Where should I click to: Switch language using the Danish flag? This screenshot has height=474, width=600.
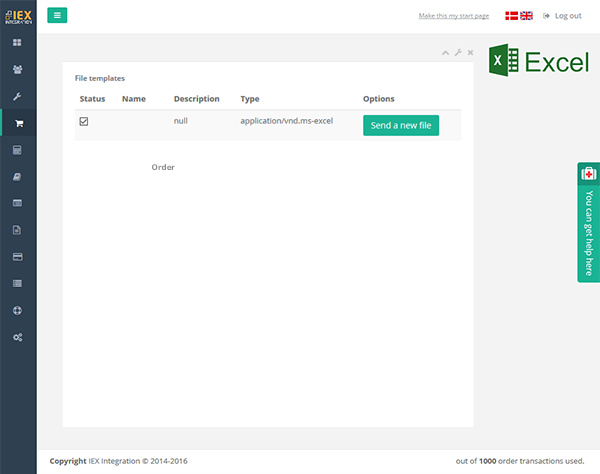pyautogui.click(x=511, y=16)
